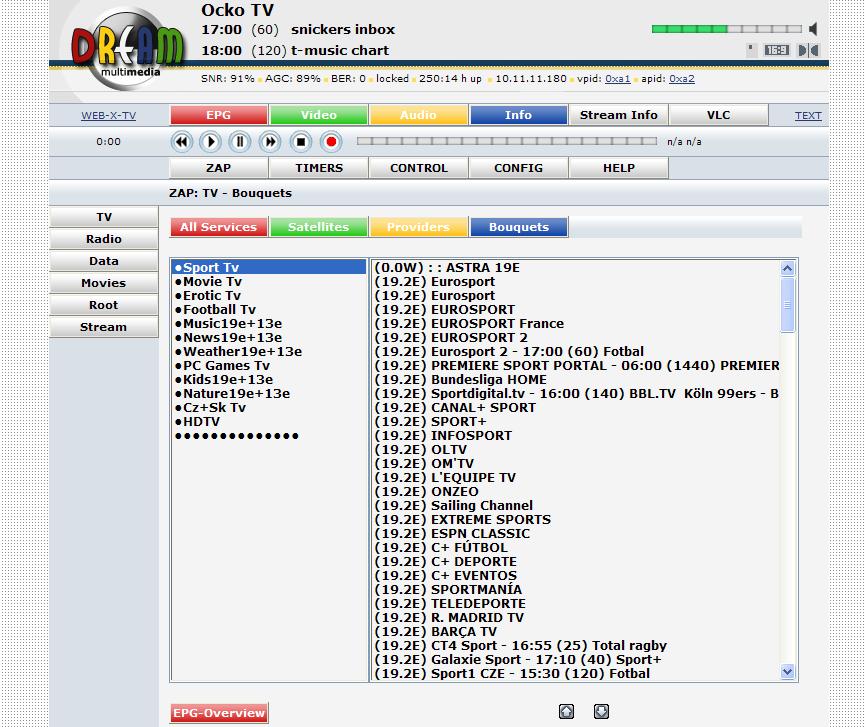Select Root in the left sidebar
Screen dimensions: 865x727
104,305
